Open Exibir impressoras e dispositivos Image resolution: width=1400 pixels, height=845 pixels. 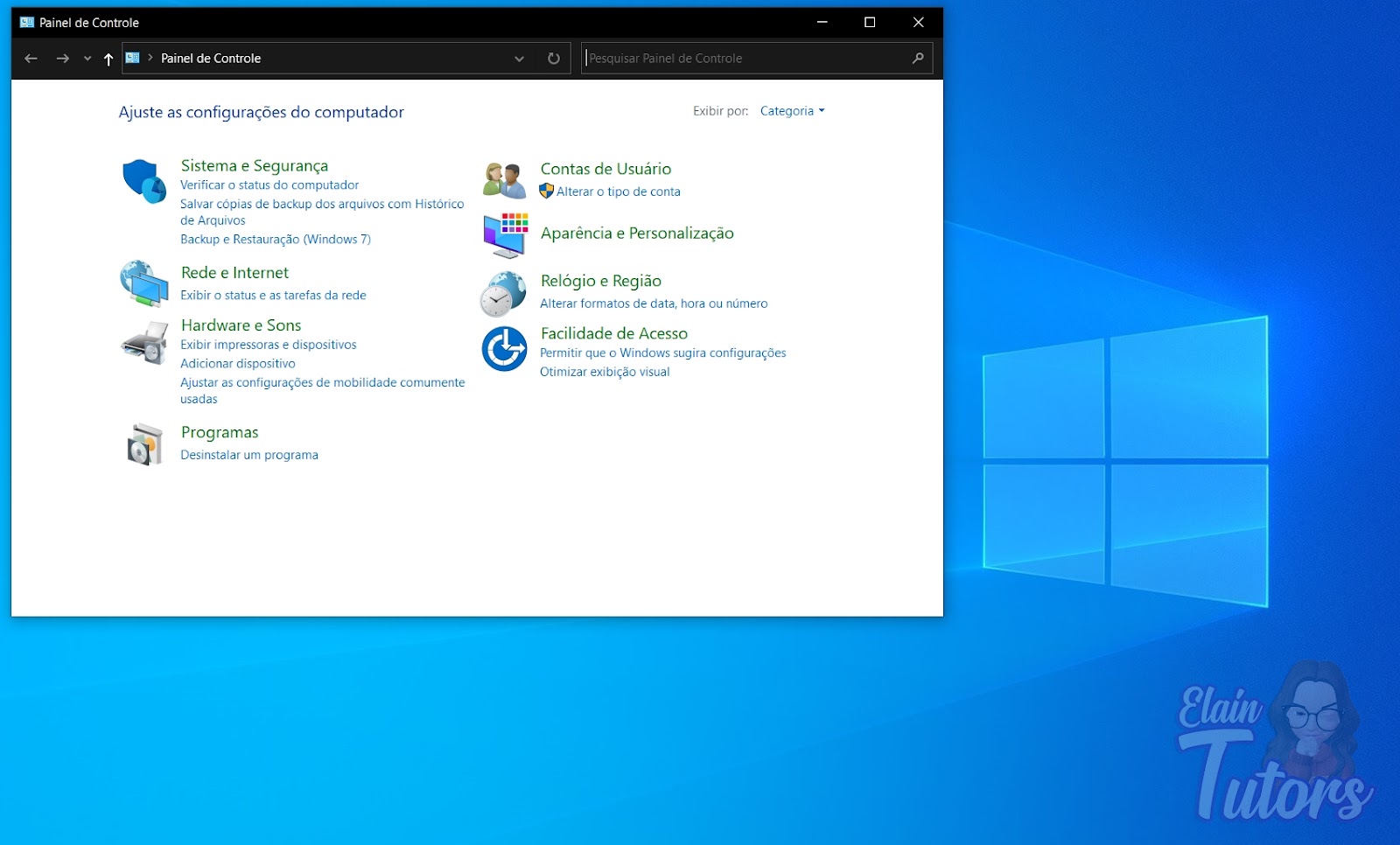(x=269, y=345)
